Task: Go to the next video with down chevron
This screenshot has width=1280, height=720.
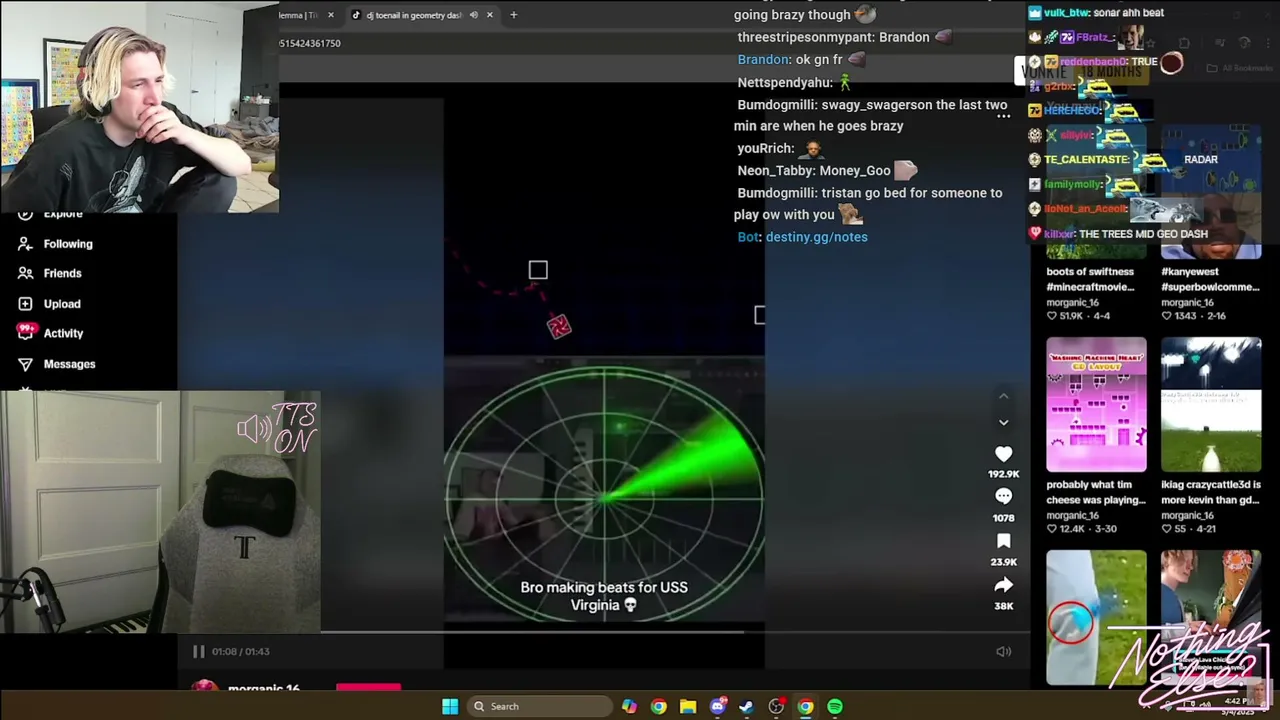Action: (x=1003, y=422)
